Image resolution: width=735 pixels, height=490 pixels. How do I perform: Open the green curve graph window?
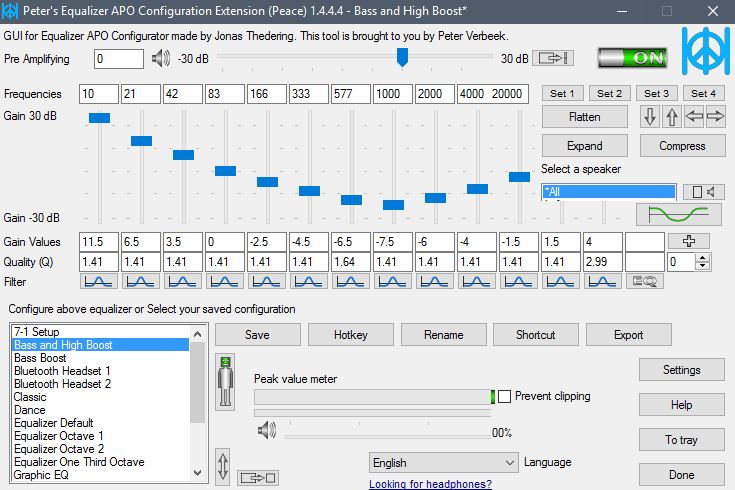(678, 215)
